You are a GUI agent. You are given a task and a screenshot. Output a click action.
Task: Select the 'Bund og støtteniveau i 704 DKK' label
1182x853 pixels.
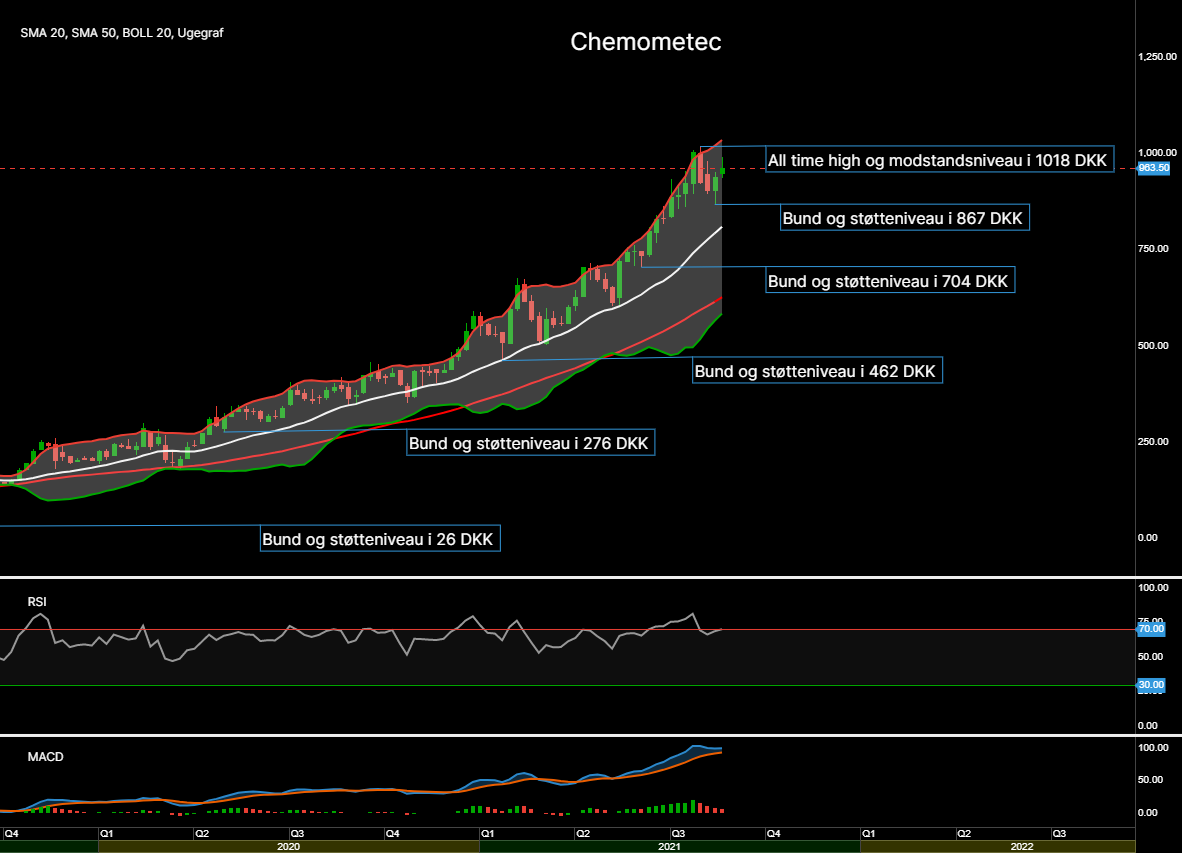click(890, 280)
